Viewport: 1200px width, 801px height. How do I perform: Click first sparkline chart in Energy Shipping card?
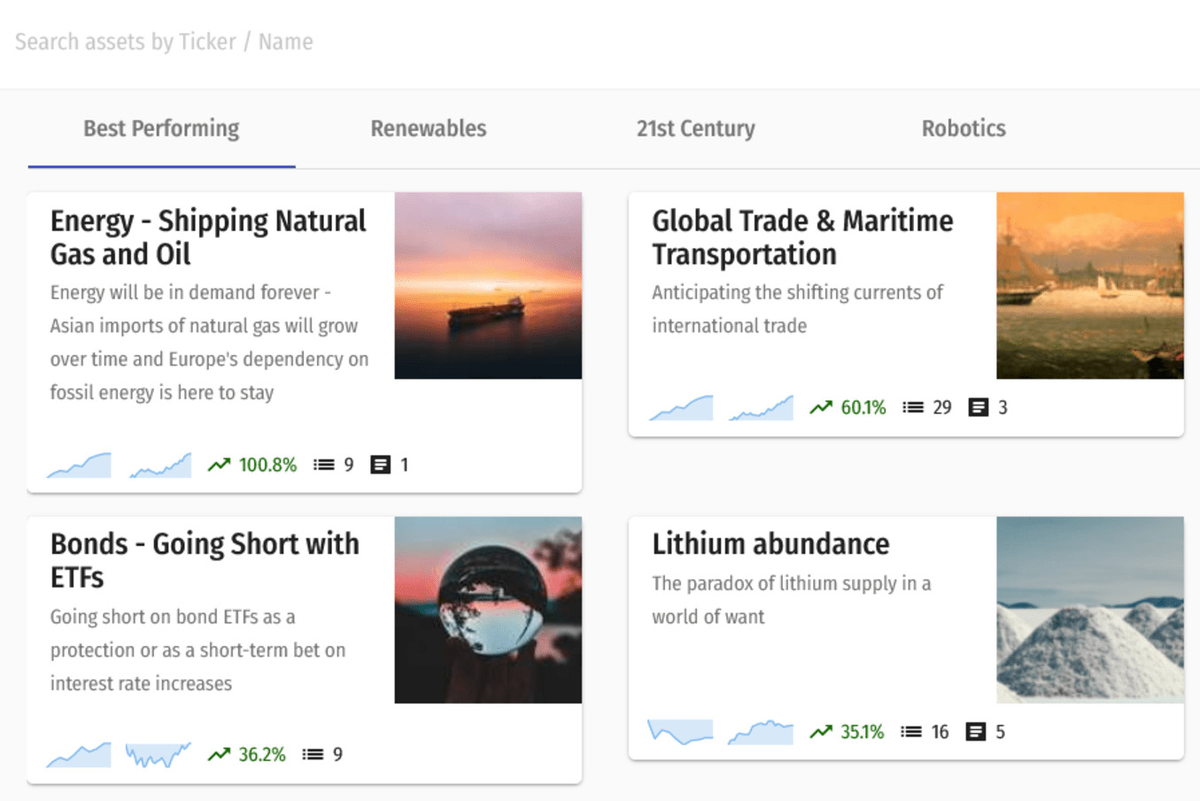79,465
